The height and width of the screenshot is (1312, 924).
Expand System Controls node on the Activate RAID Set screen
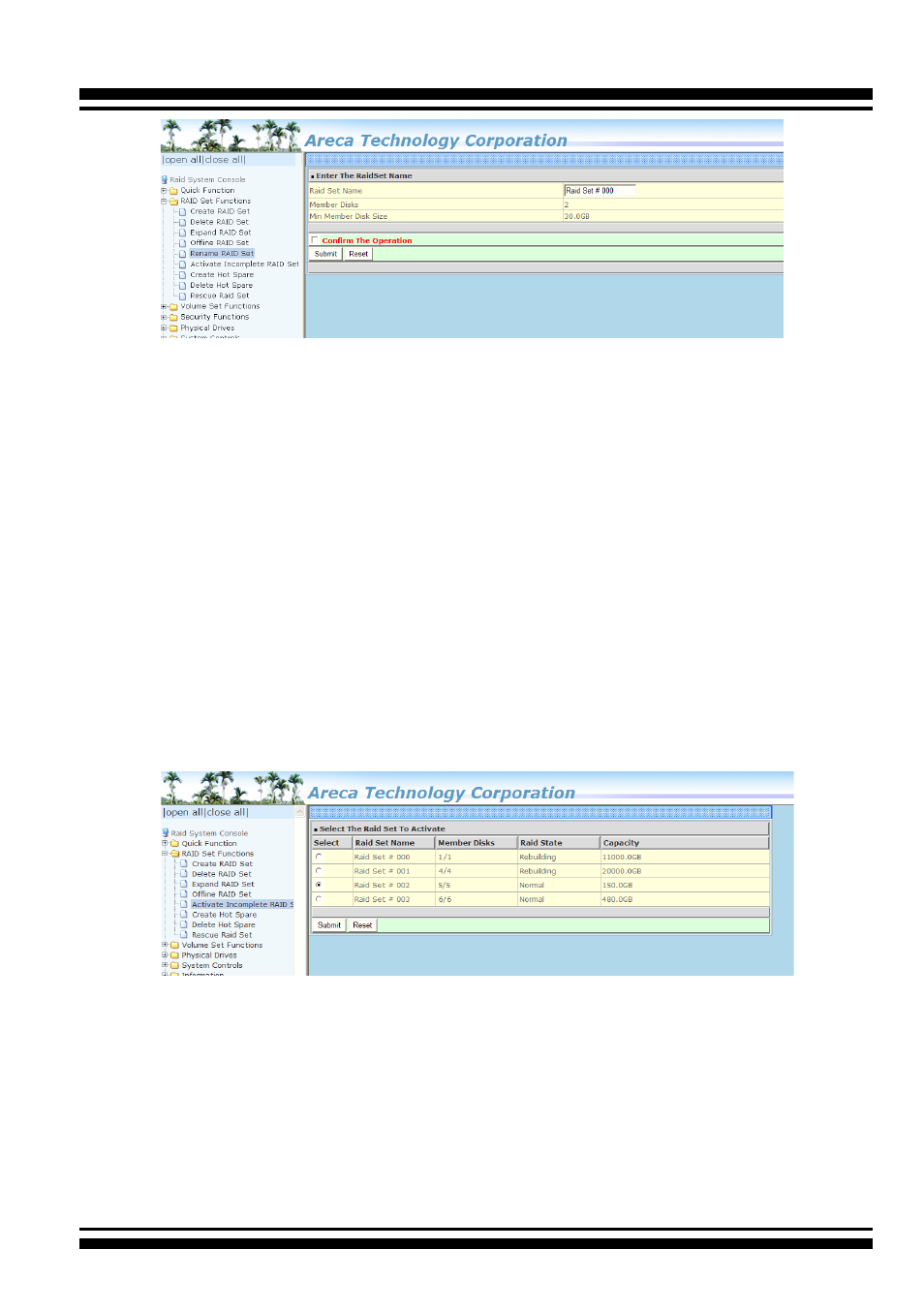(x=165, y=965)
